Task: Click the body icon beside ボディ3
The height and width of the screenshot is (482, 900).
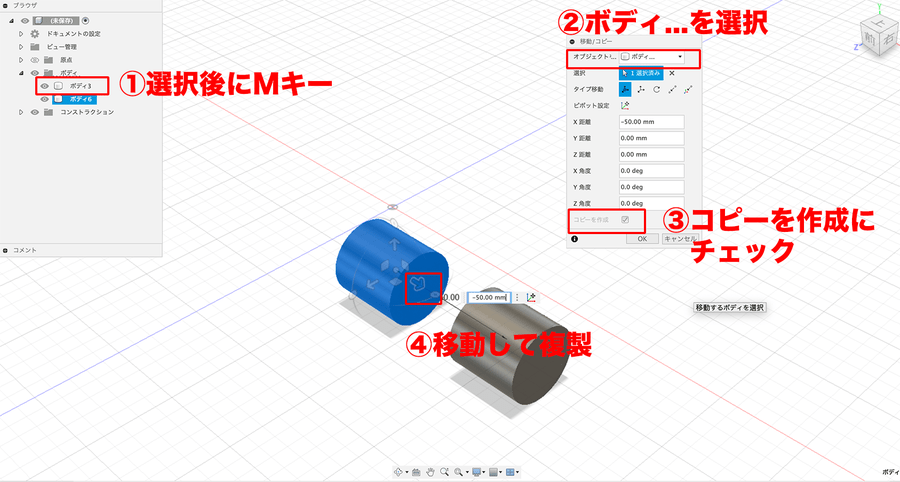Action: tap(58, 86)
